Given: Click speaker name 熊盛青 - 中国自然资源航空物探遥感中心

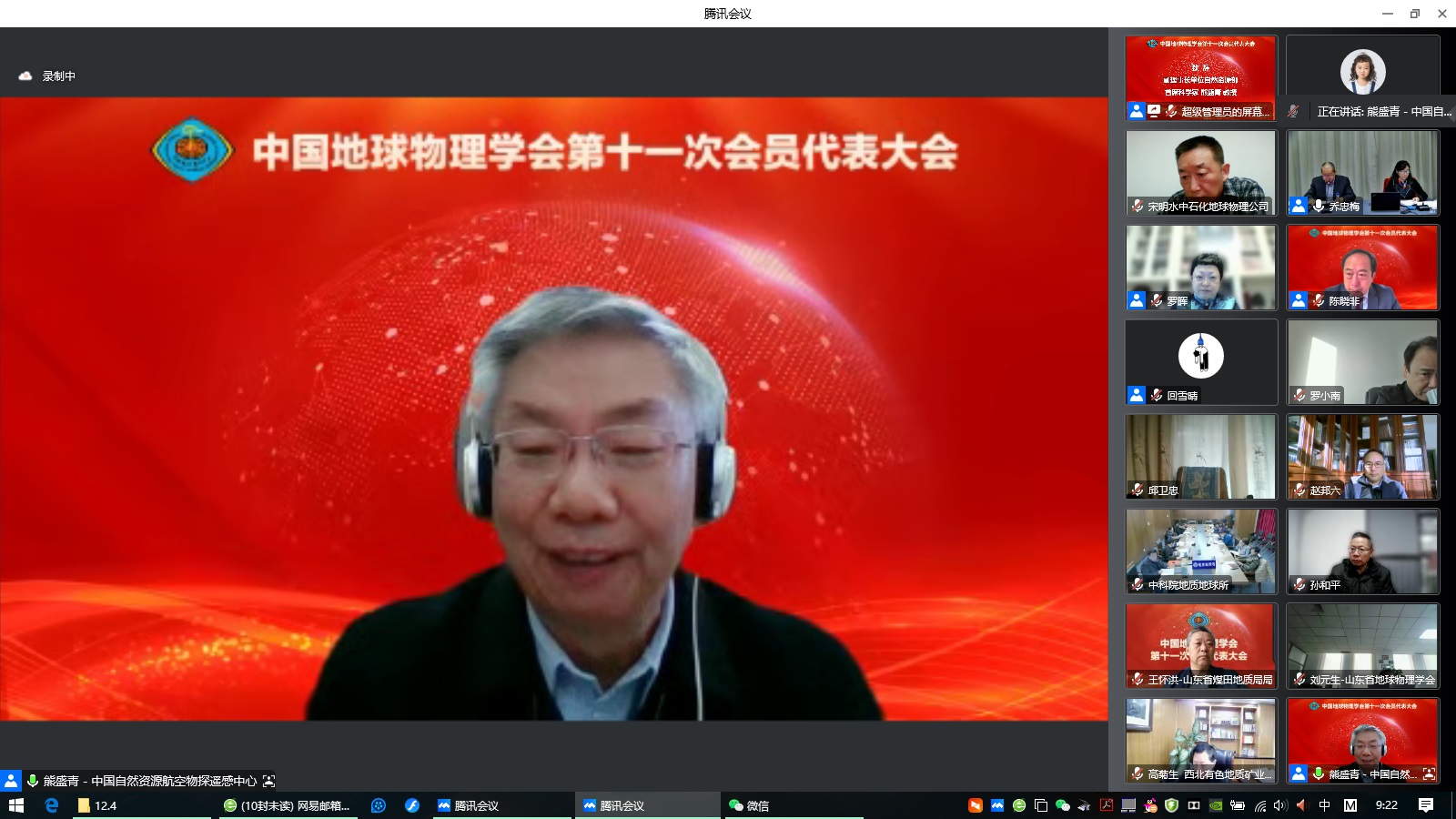Looking at the screenshot, I should (x=150, y=781).
